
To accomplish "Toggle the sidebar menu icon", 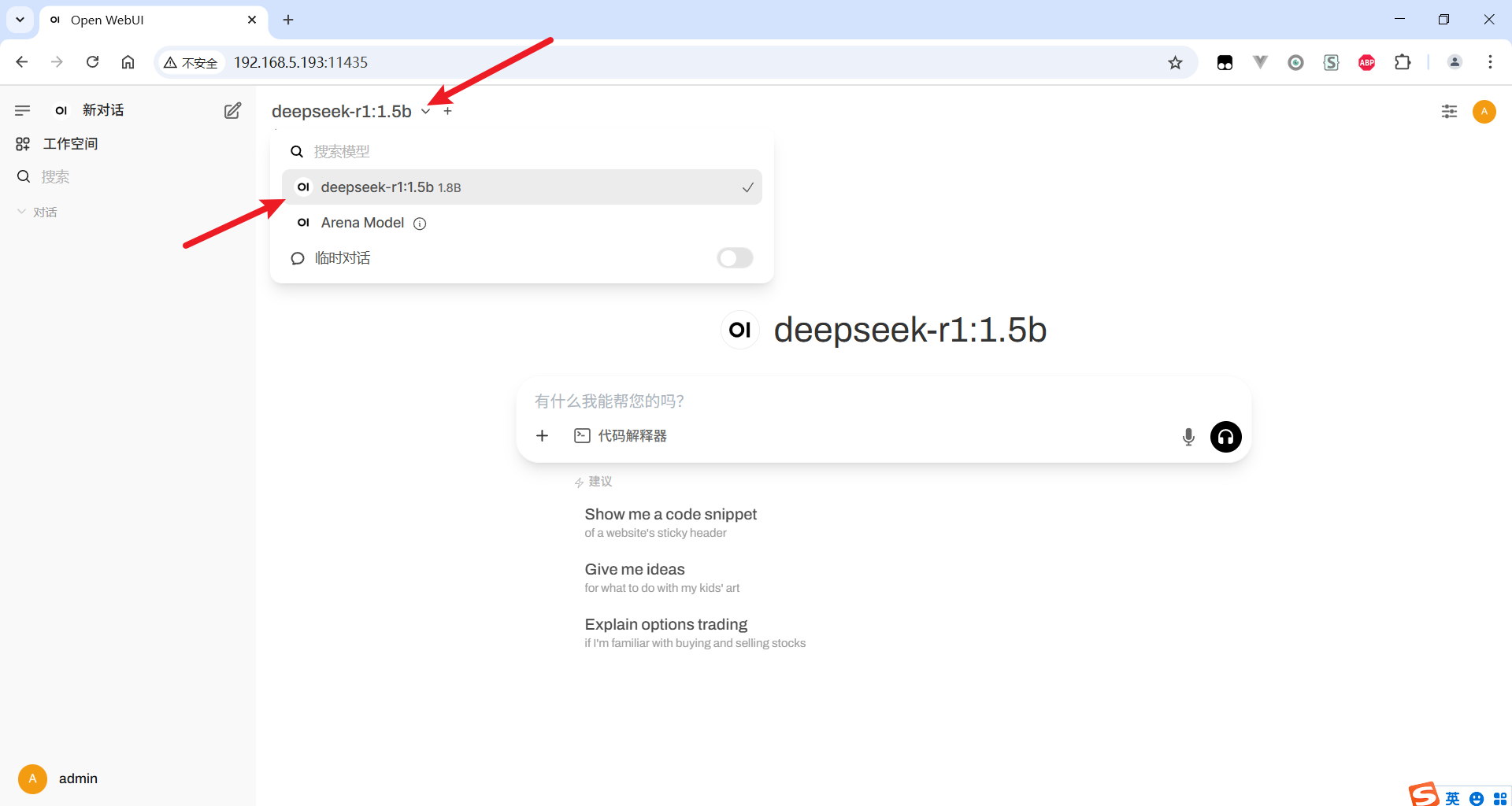I will pyautogui.click(x=22, y=110).
